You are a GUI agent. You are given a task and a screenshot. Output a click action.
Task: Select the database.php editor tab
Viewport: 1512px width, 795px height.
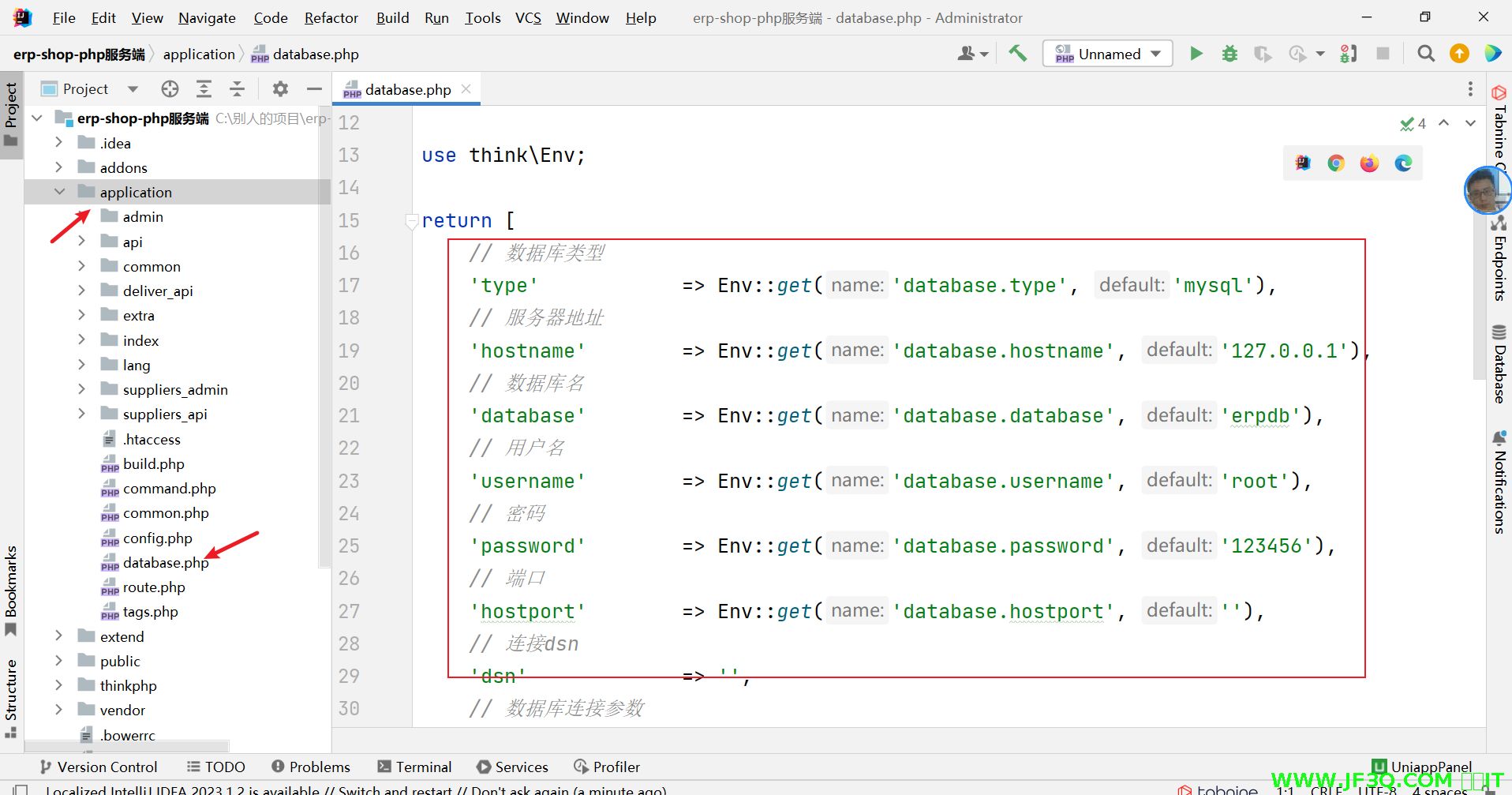point(407,90)
